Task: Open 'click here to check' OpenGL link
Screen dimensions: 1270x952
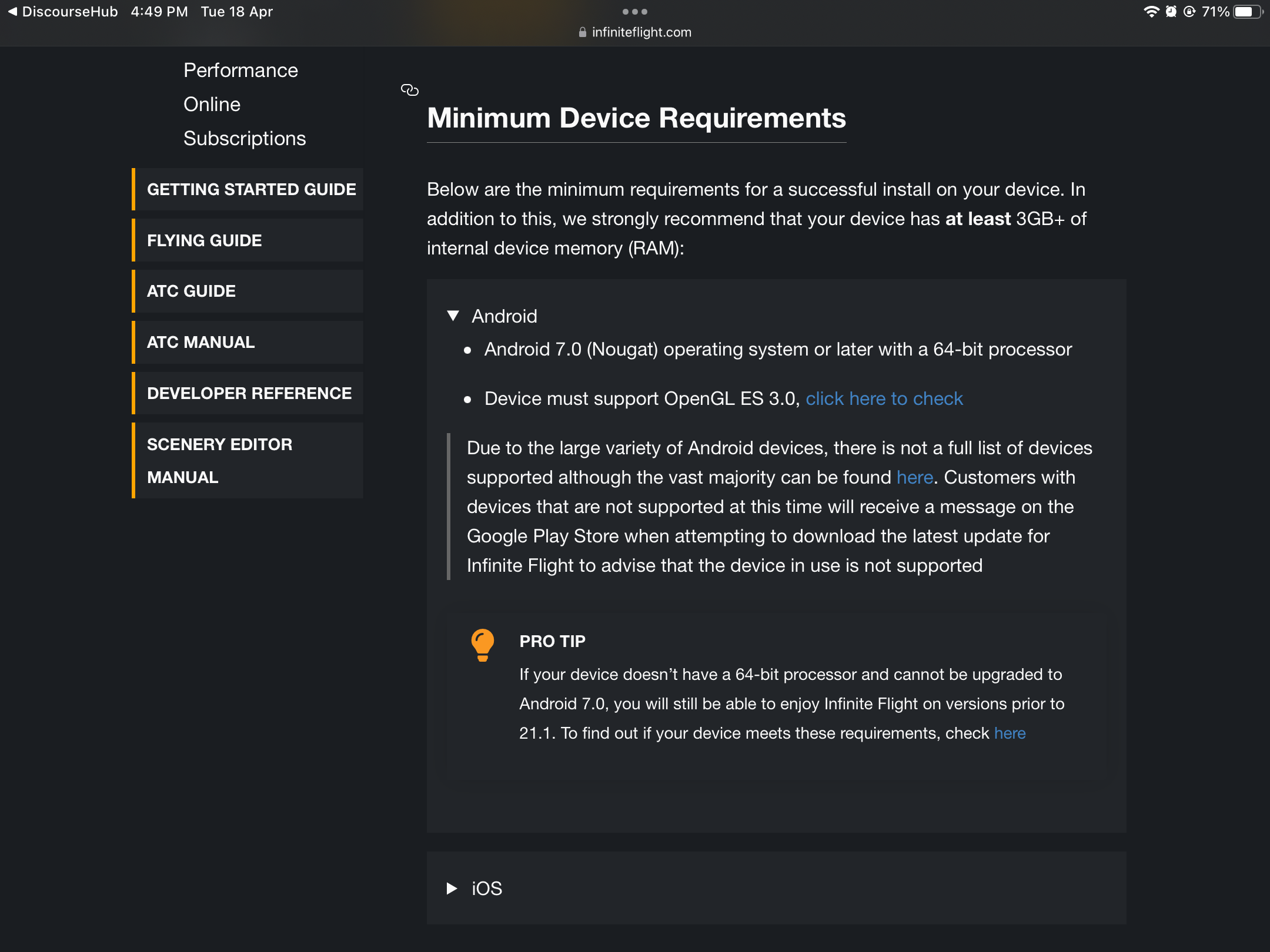Action: coord(884,398)
